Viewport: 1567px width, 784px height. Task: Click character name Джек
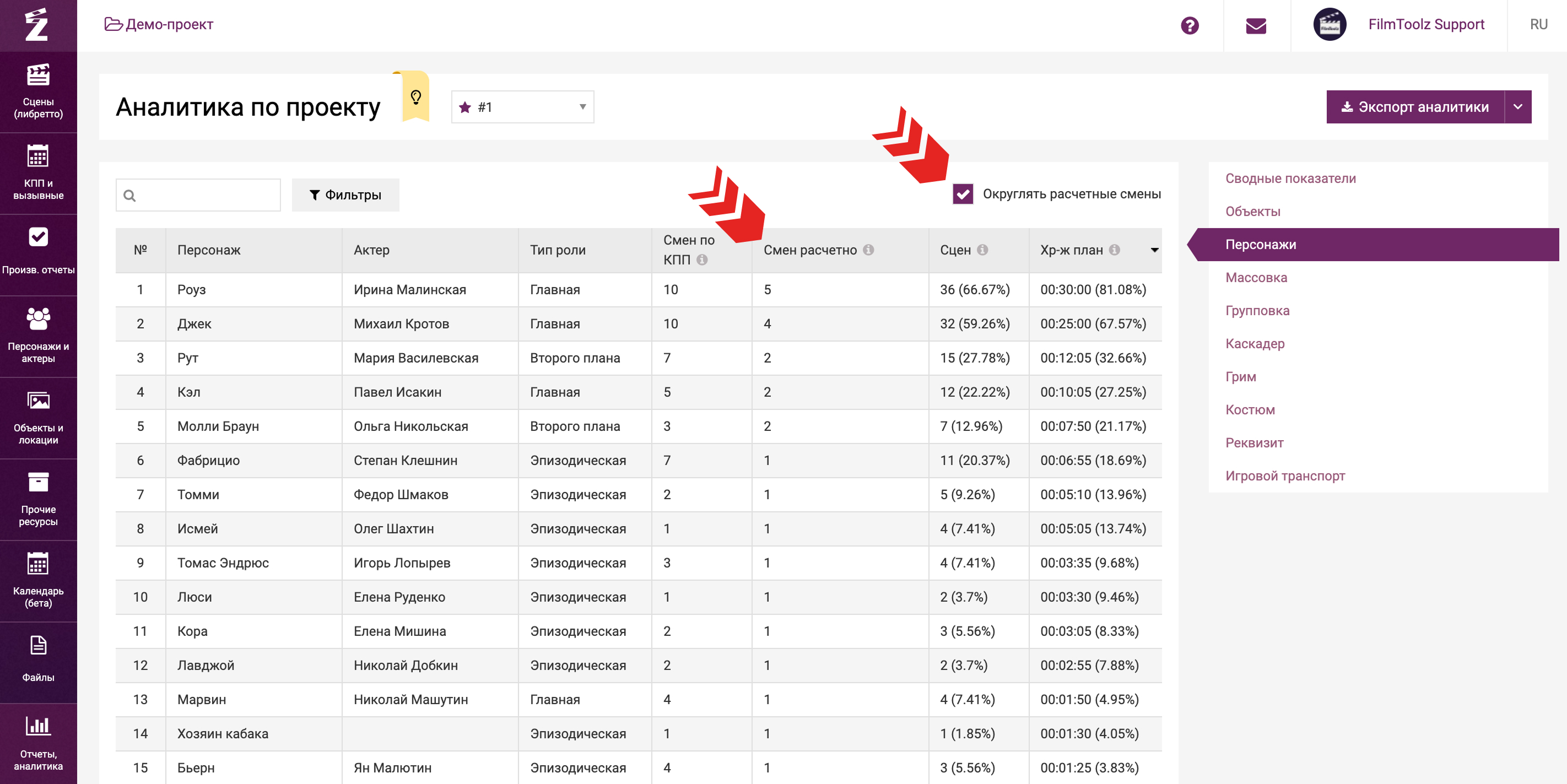tap(194, 323)
